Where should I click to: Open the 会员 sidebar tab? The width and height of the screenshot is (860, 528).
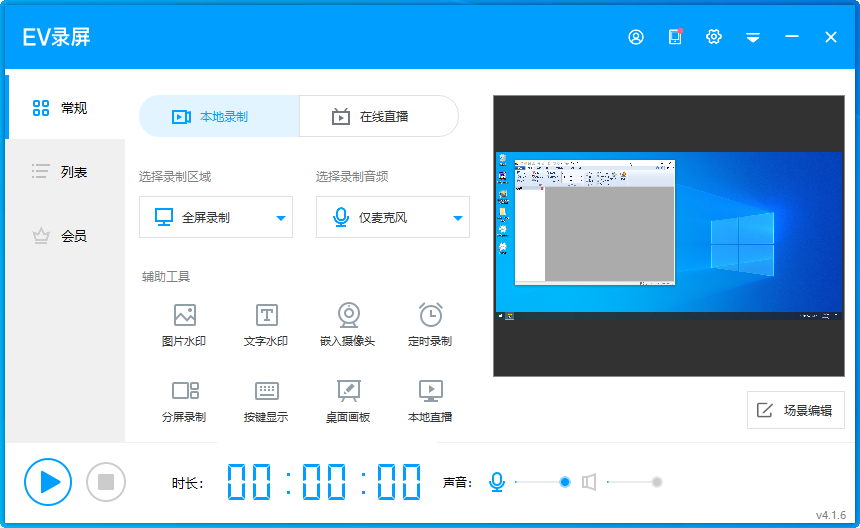(x=65, y=236)
